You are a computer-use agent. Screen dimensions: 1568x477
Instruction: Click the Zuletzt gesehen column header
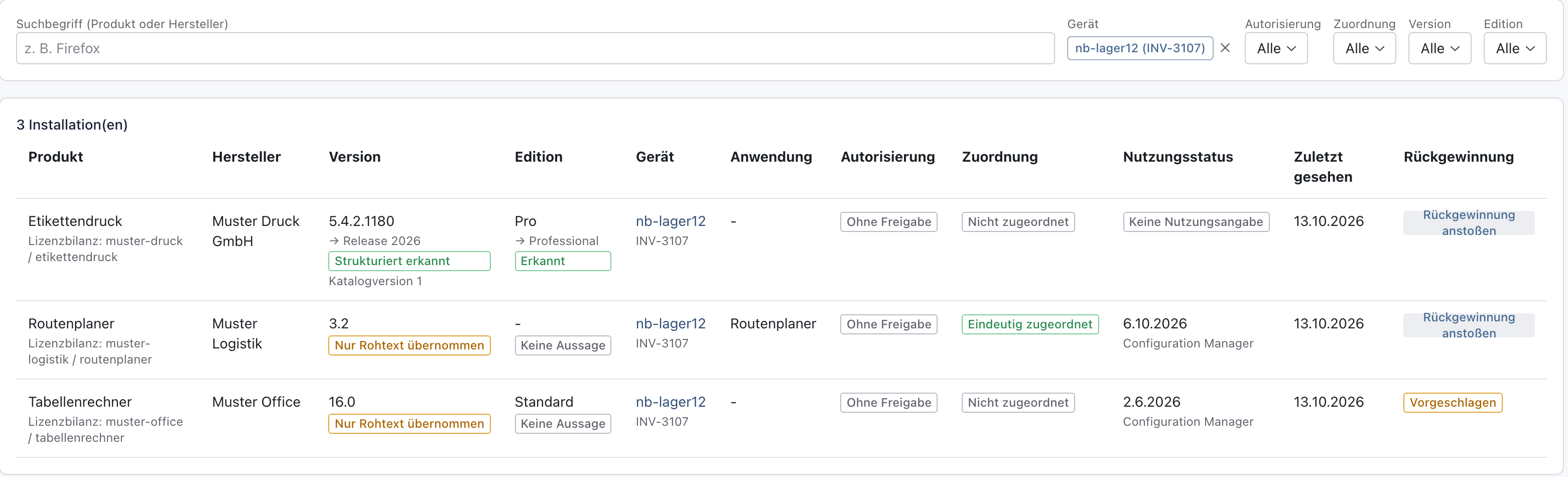coord(1323,167)
